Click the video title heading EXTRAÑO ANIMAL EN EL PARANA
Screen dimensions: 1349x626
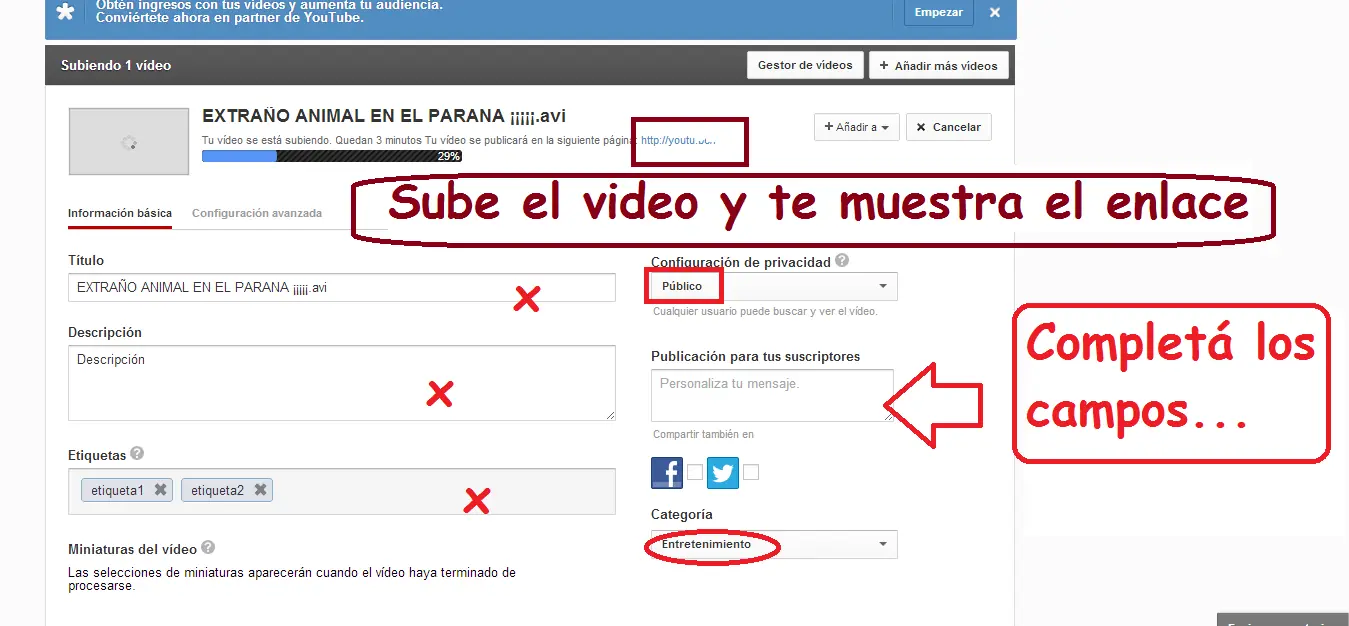[384, 116]
